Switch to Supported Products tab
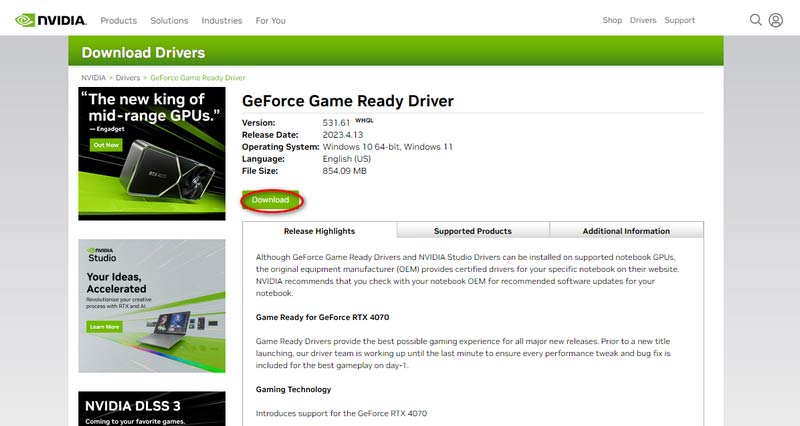The image size is (800, 426). [x=472, y=231]
